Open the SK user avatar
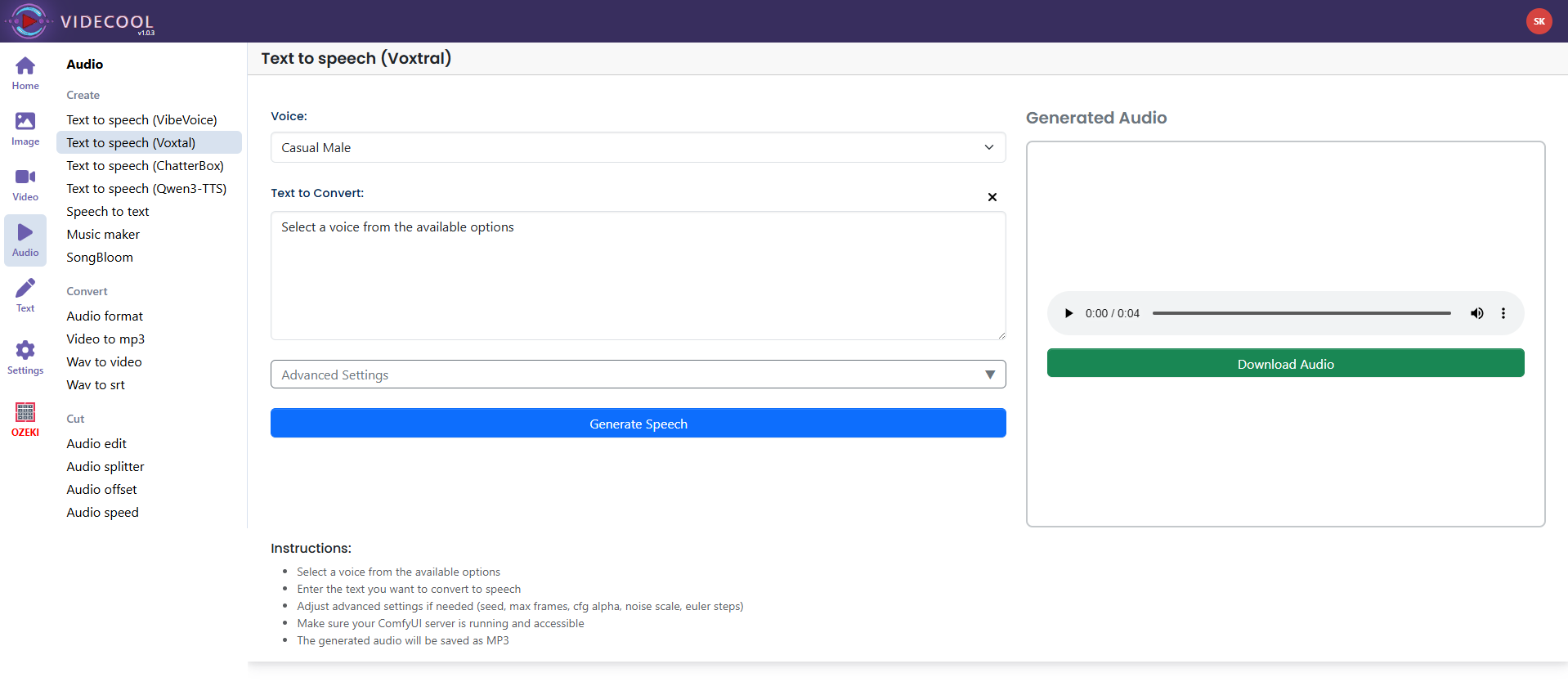 (x=1539, y=21)
